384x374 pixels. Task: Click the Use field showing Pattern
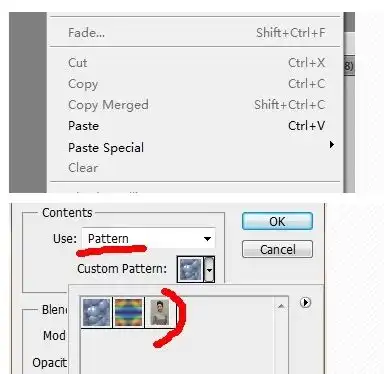pyautogui.click(x=148, y=238)
